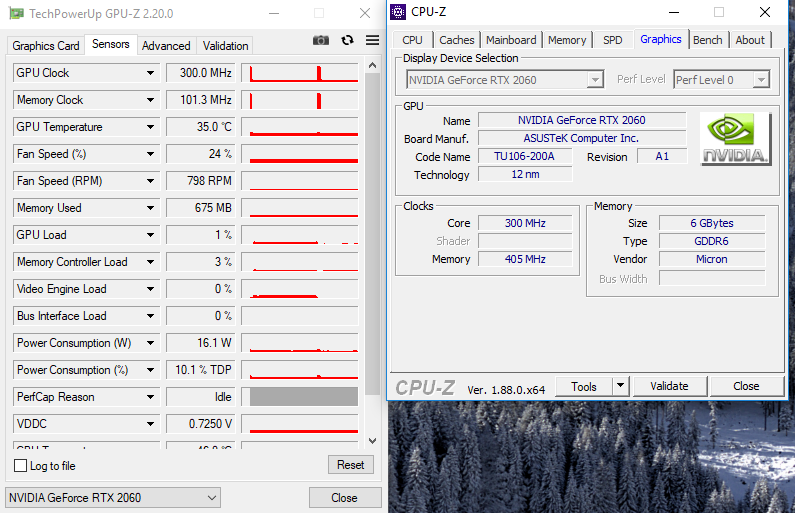The image size is (795, 513).
Task: Open the Bus Interface Load dropdown
Action: (x=150, y=316)
